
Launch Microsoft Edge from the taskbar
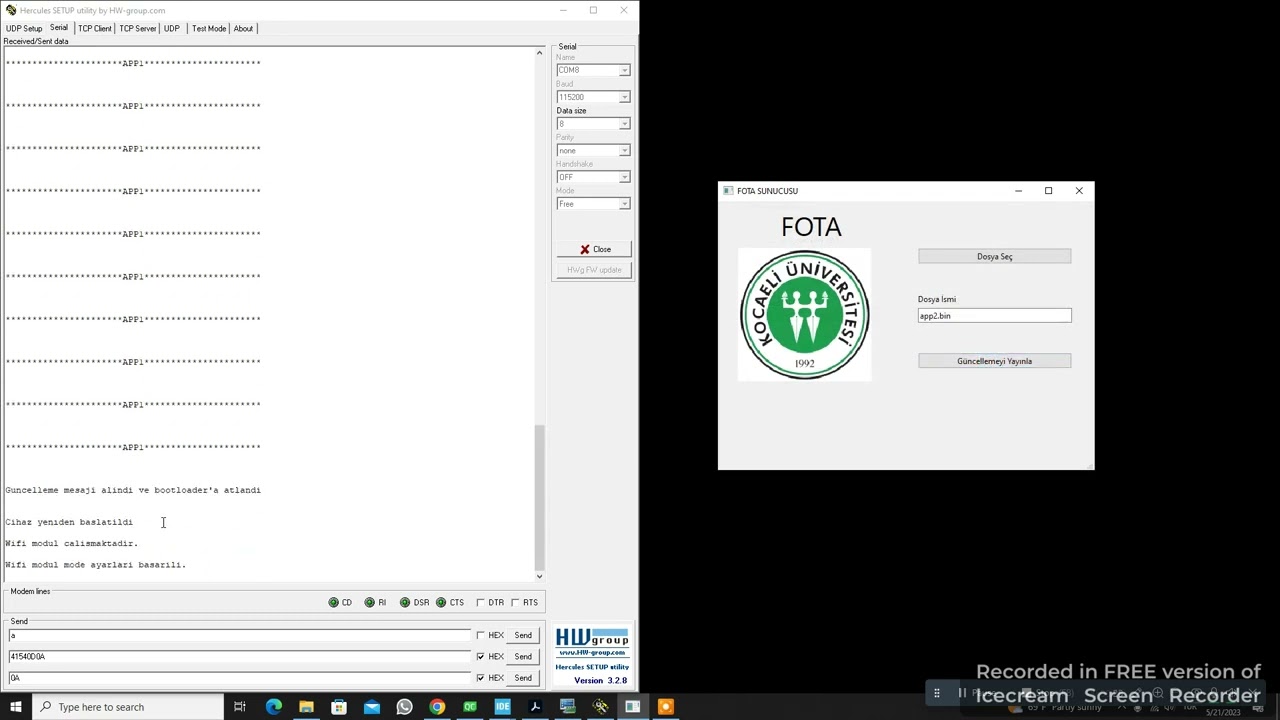pyautogui.click(x=273, y=707)
